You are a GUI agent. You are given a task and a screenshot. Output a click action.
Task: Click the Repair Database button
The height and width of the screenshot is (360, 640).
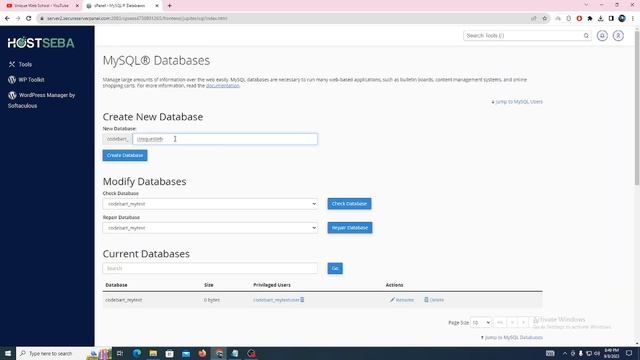tap(350, 228)
